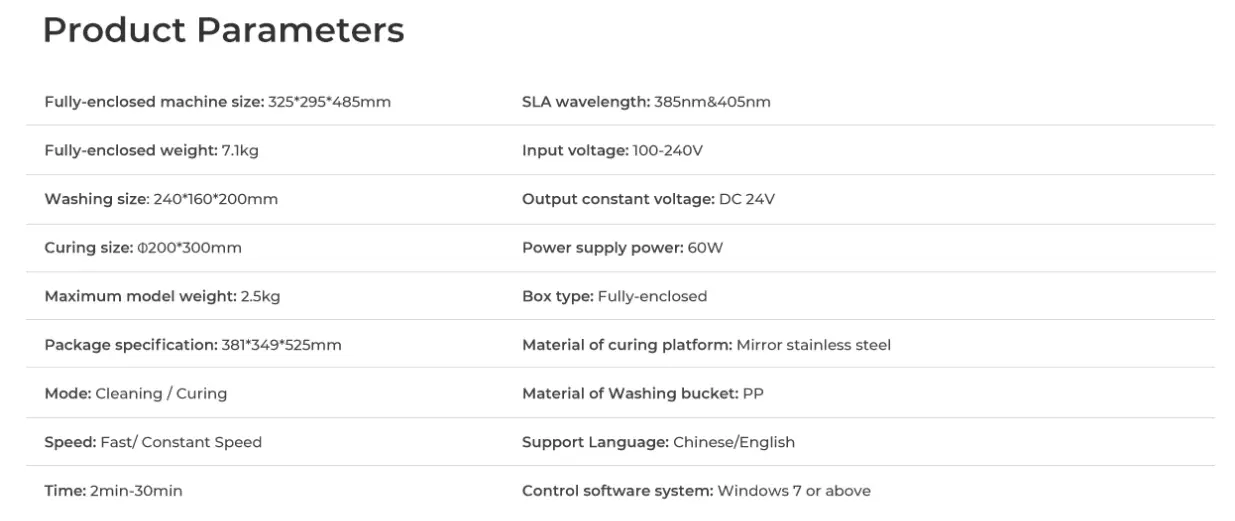The image size is (1235, 521).
Task: Select the Mode Cleaning / Curing row
Action: (135, 394)
